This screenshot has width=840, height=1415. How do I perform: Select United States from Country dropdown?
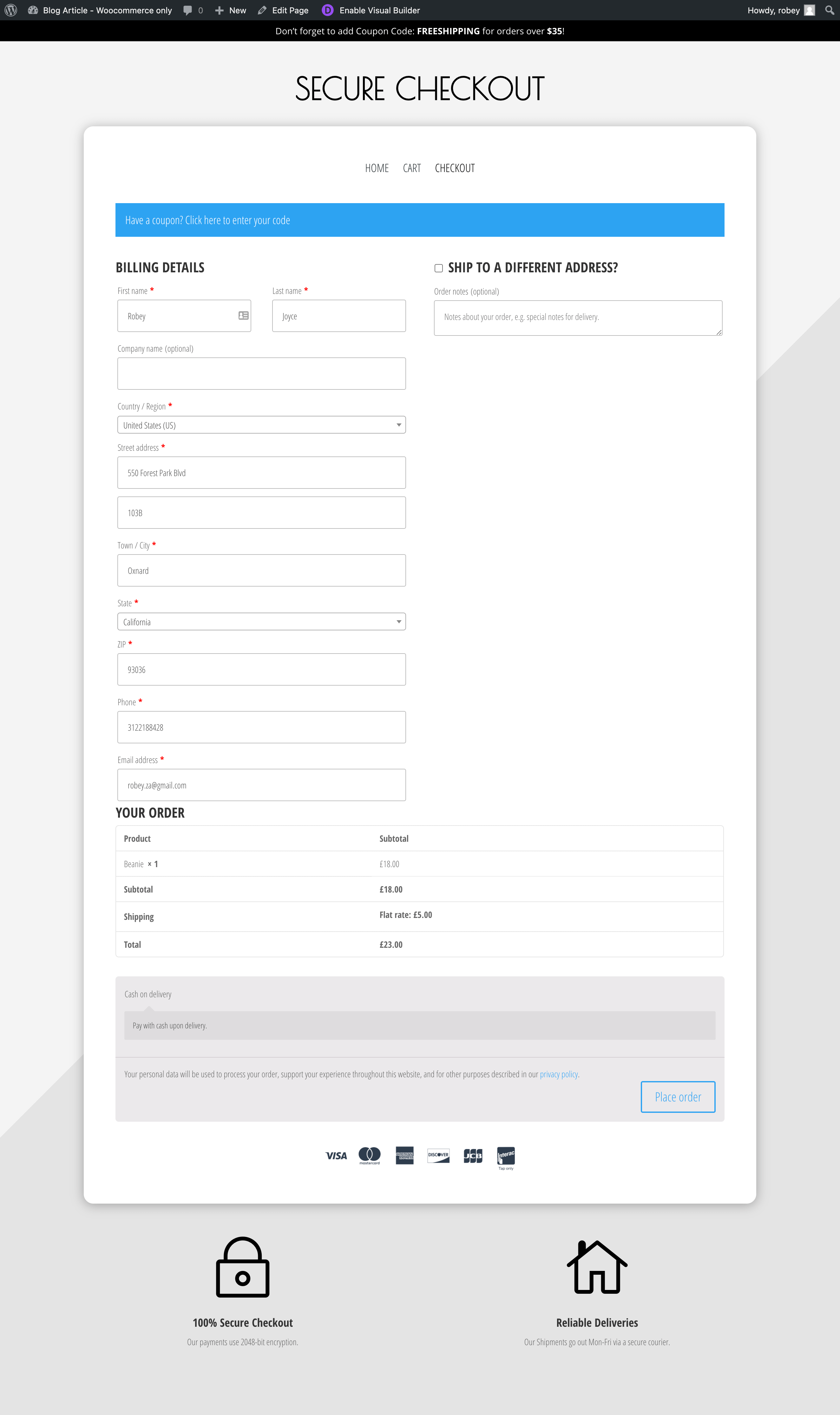(261, 425)
